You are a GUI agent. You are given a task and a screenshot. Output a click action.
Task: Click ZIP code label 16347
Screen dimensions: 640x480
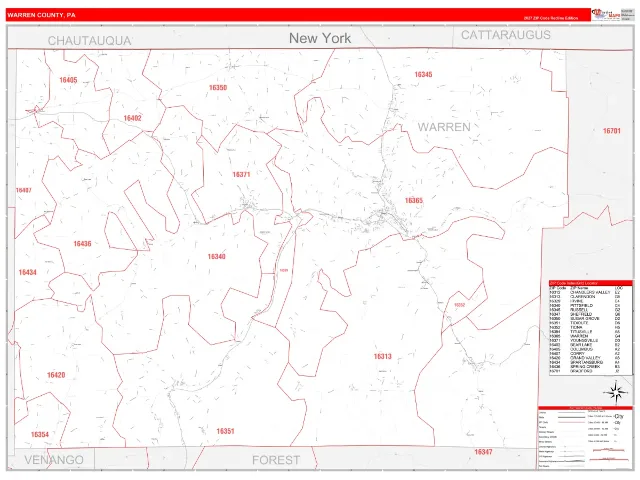(x=483, y=452)
